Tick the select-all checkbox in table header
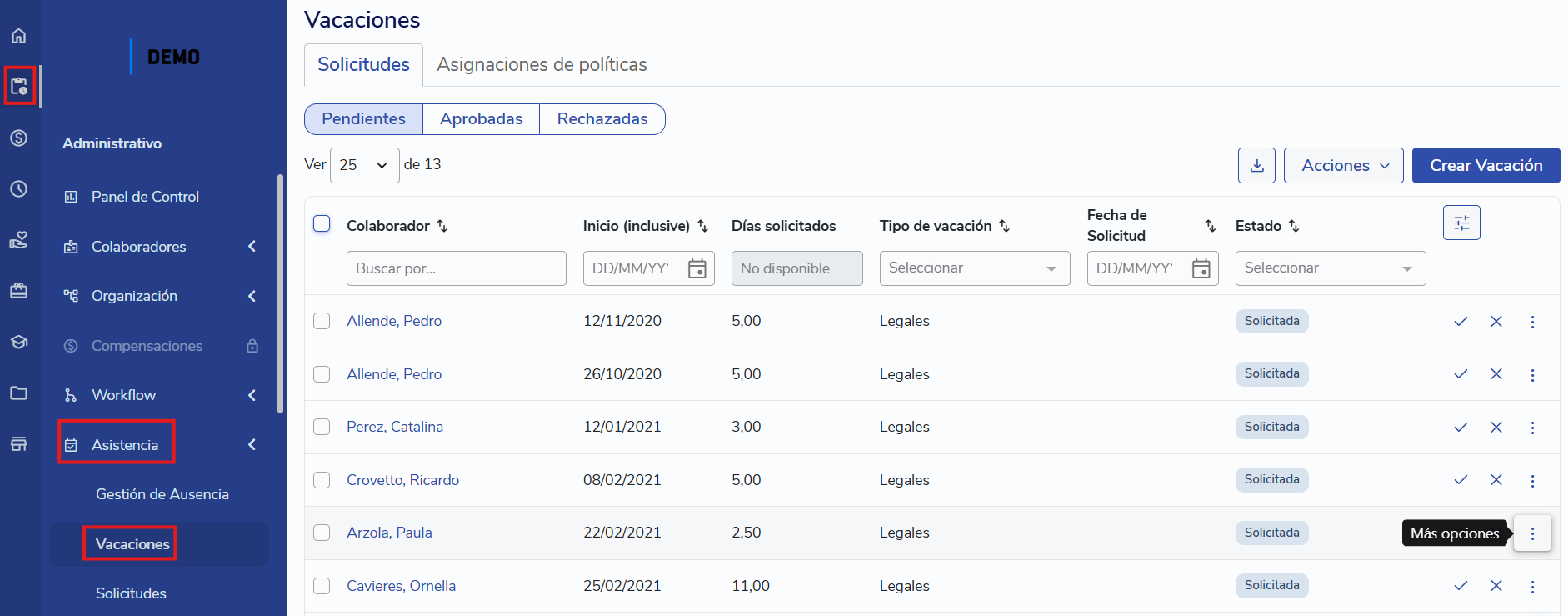Image resolution: width=1568 pixels, height=616 pixels. (x=322, y=224)
